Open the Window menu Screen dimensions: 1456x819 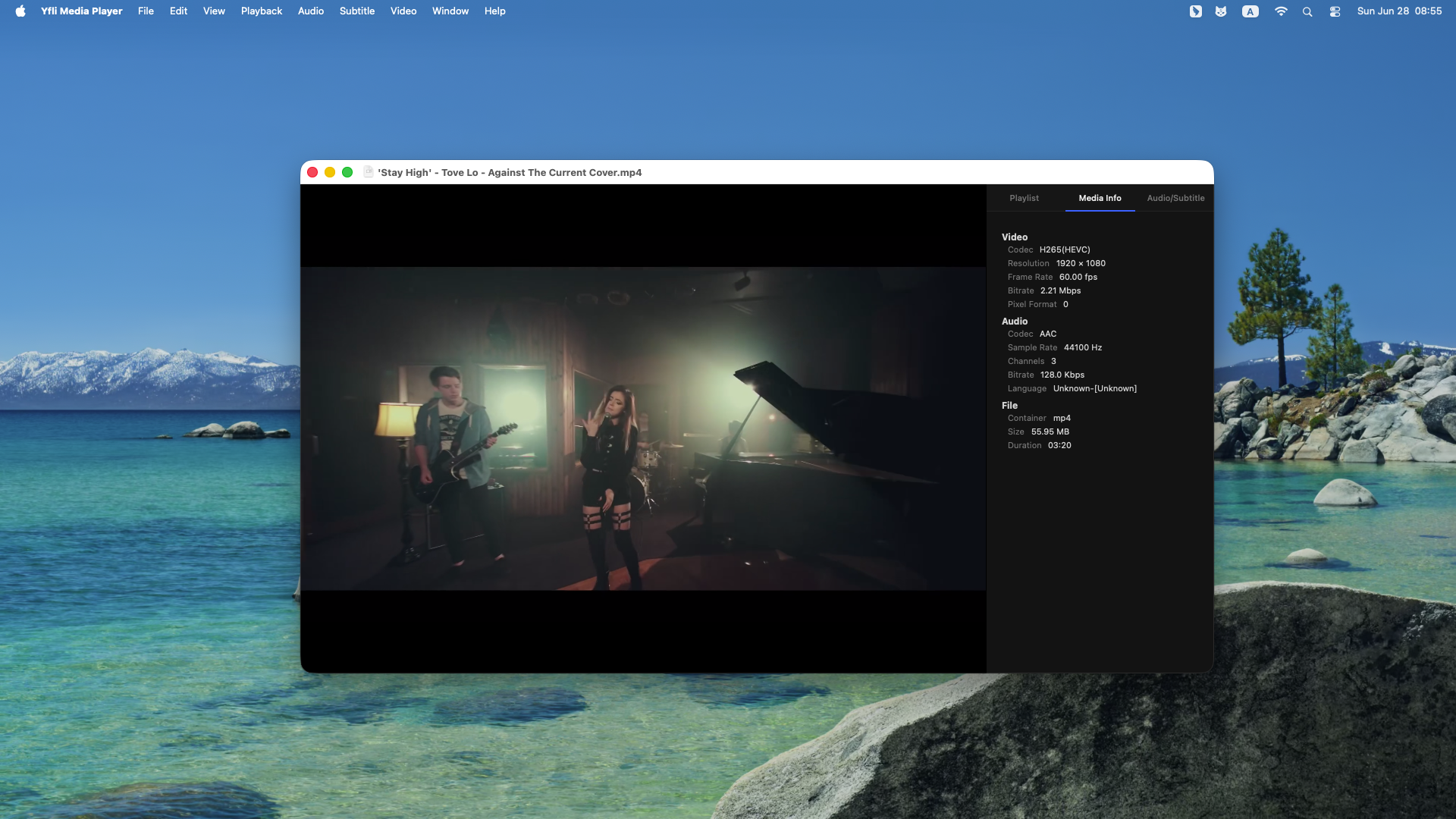pos(450,11)
